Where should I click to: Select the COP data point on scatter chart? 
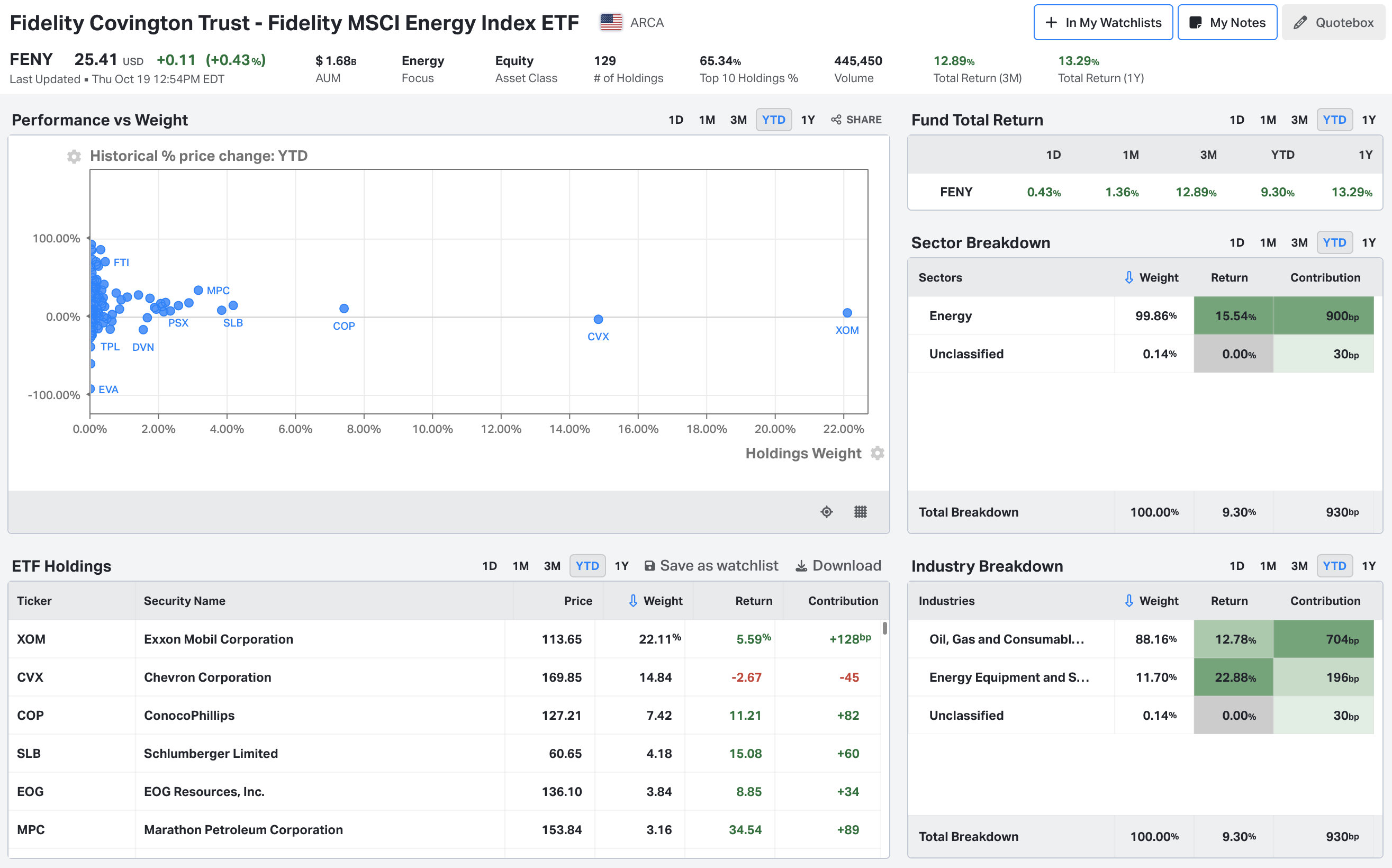coord(344,308)
